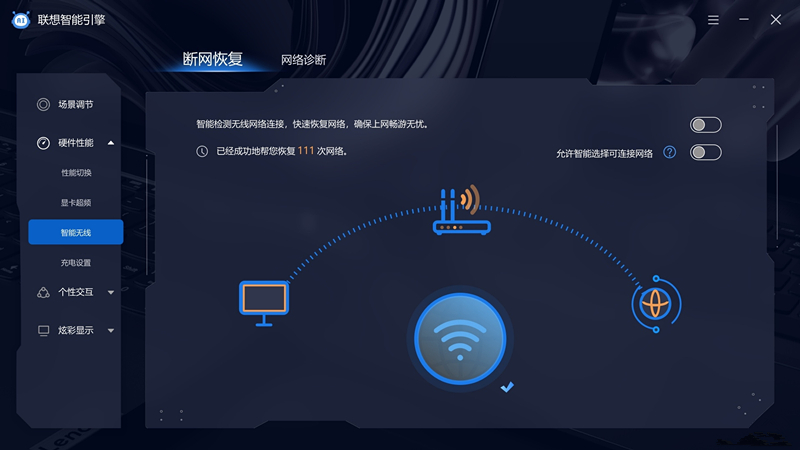The height and width of the screenshot is (450, 800).
Task: Click the 场景调节 target icon
Action: click(x=43, y=105)
